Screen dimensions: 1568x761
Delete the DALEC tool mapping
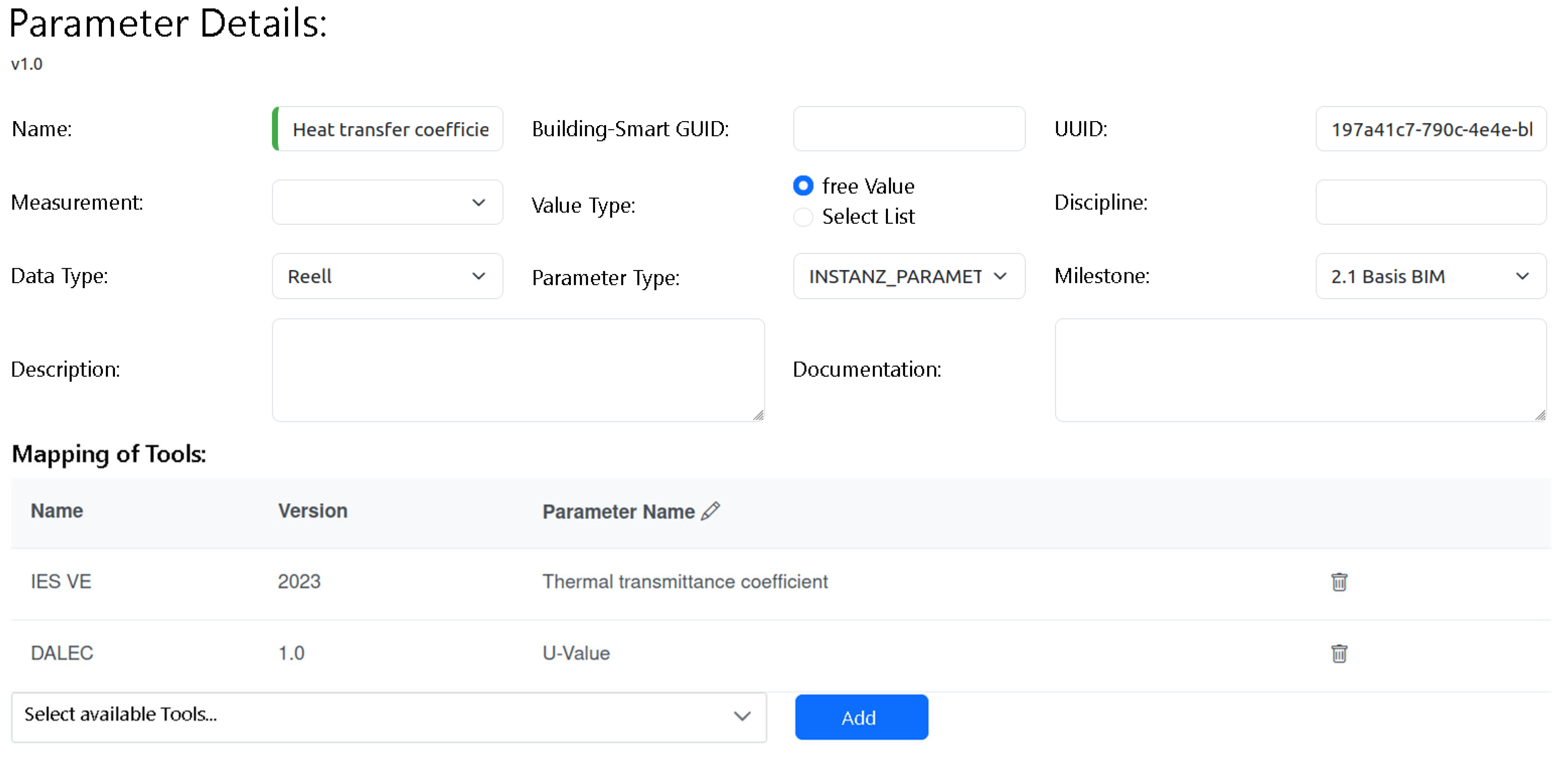point(1339,653)
